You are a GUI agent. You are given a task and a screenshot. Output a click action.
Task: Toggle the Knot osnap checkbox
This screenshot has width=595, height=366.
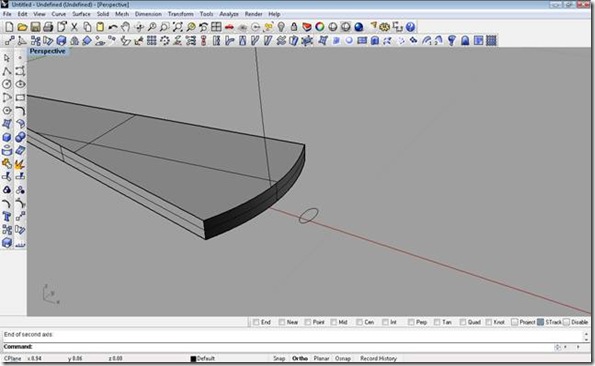point(489,322)
